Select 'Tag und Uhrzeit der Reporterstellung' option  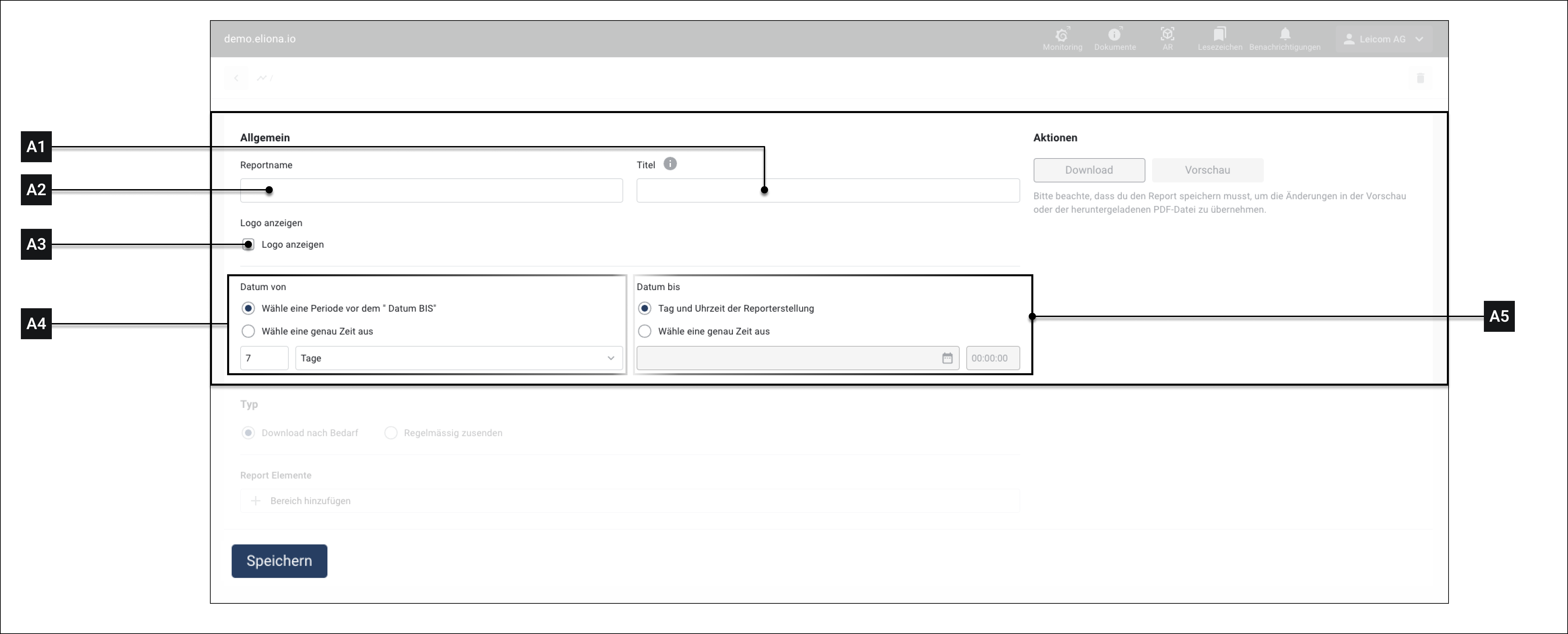645,308
